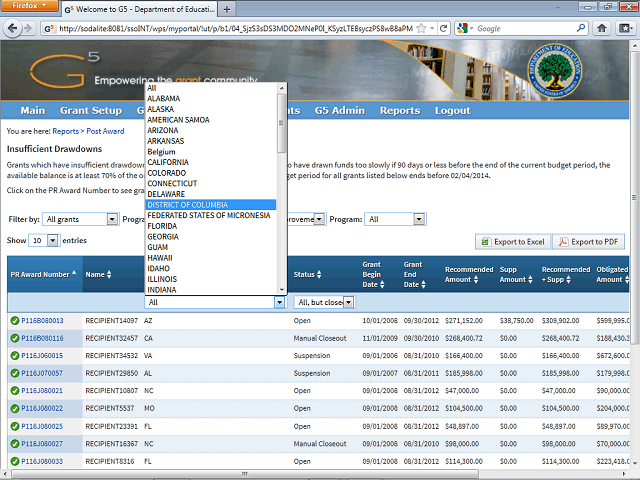Open the Reports menu in navigation bar
Image resolution: width=640 pixels, height=480 pixels.
click(x=399, y=110)
